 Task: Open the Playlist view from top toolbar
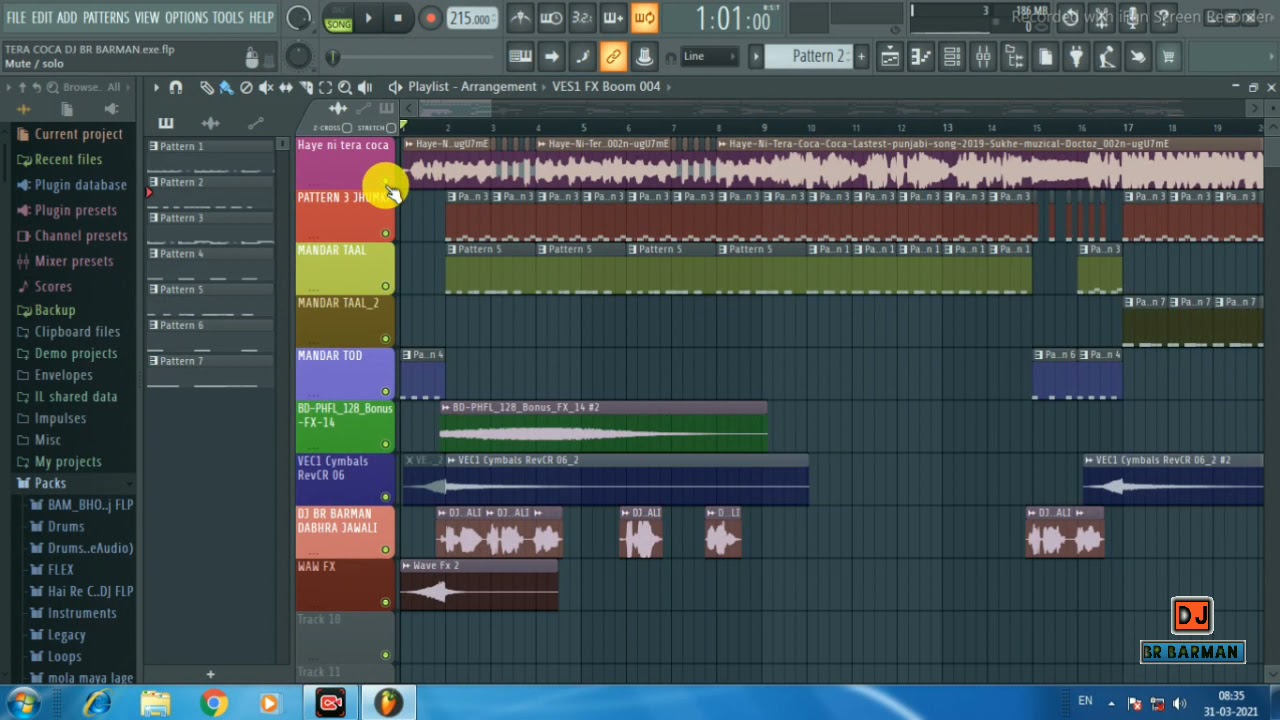pos(890,57)
